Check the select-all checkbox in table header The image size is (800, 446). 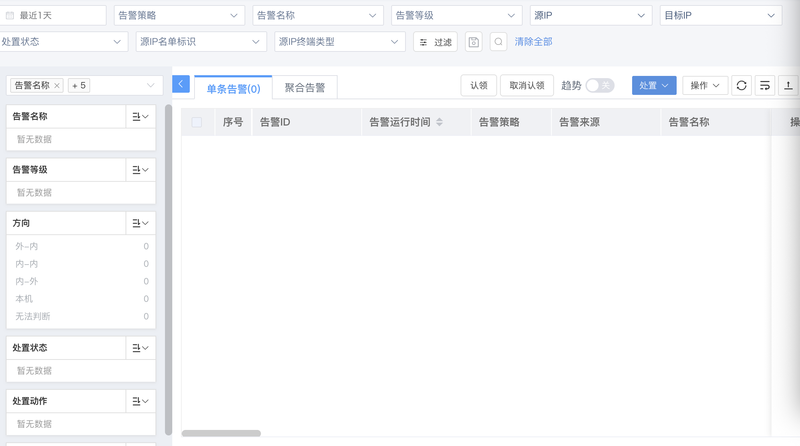point(196,122)
